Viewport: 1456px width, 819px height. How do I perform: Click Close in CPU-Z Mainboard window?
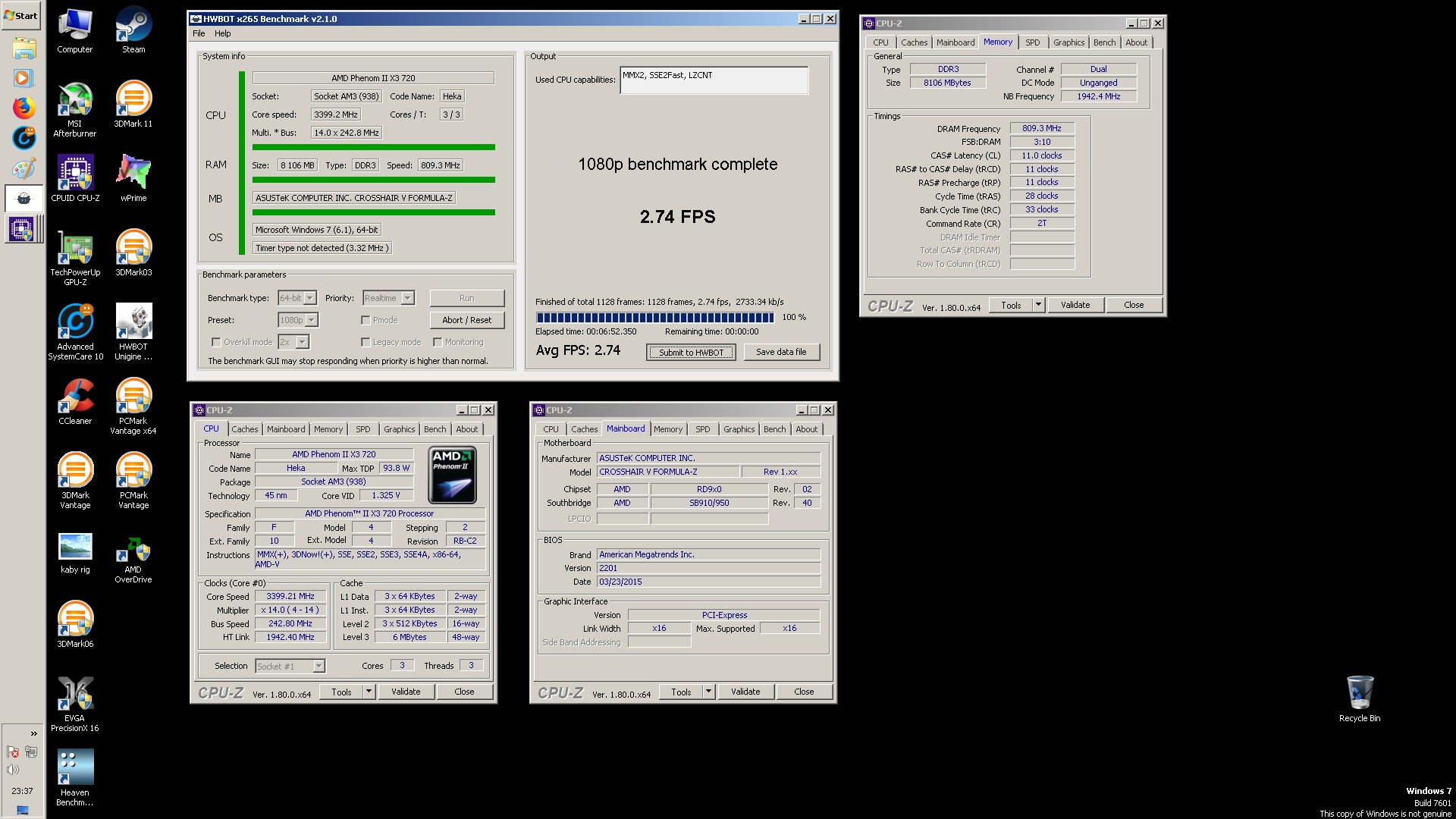coord(804,692)
